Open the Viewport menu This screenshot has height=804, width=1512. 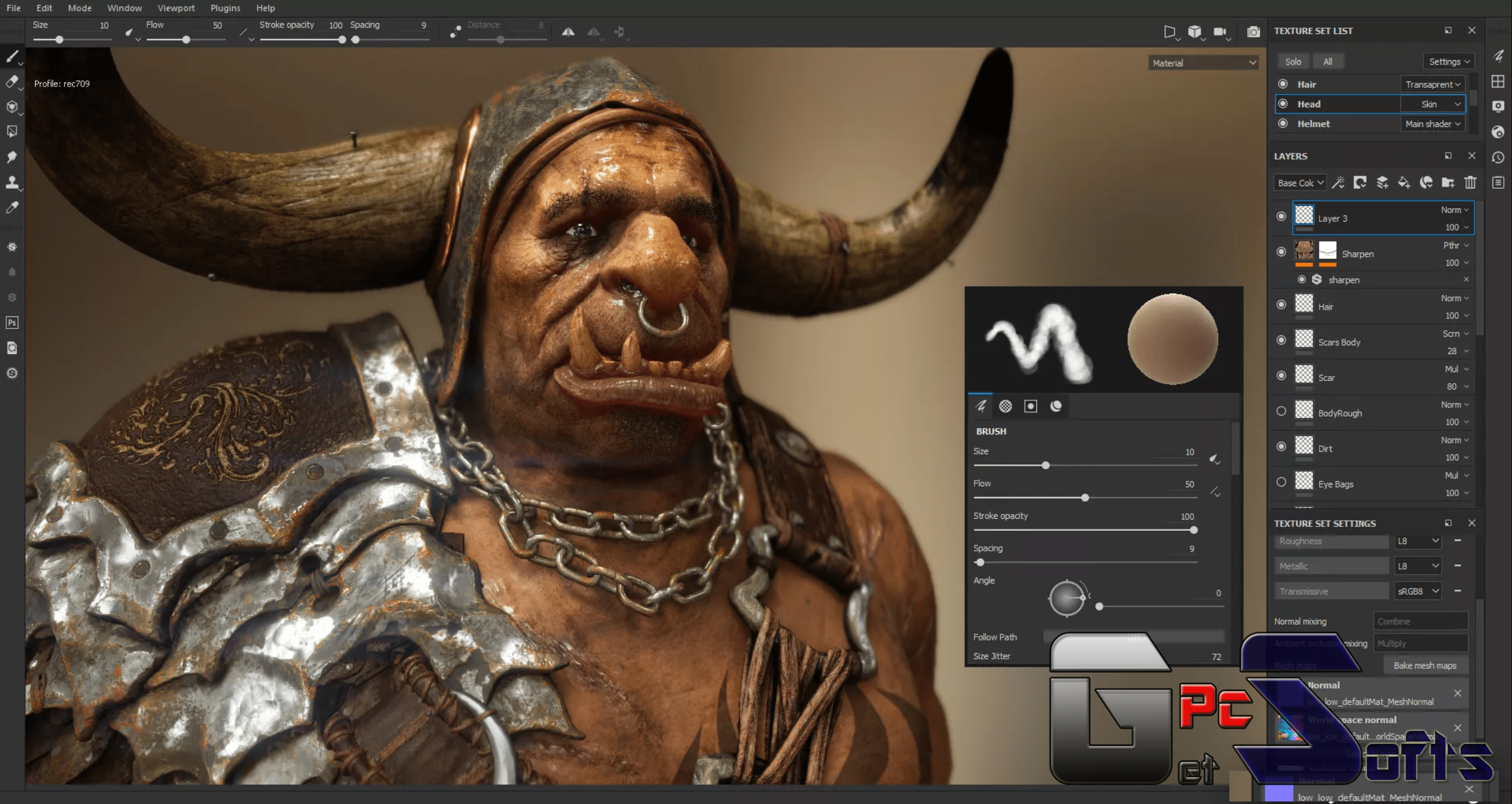pos(176,8)
